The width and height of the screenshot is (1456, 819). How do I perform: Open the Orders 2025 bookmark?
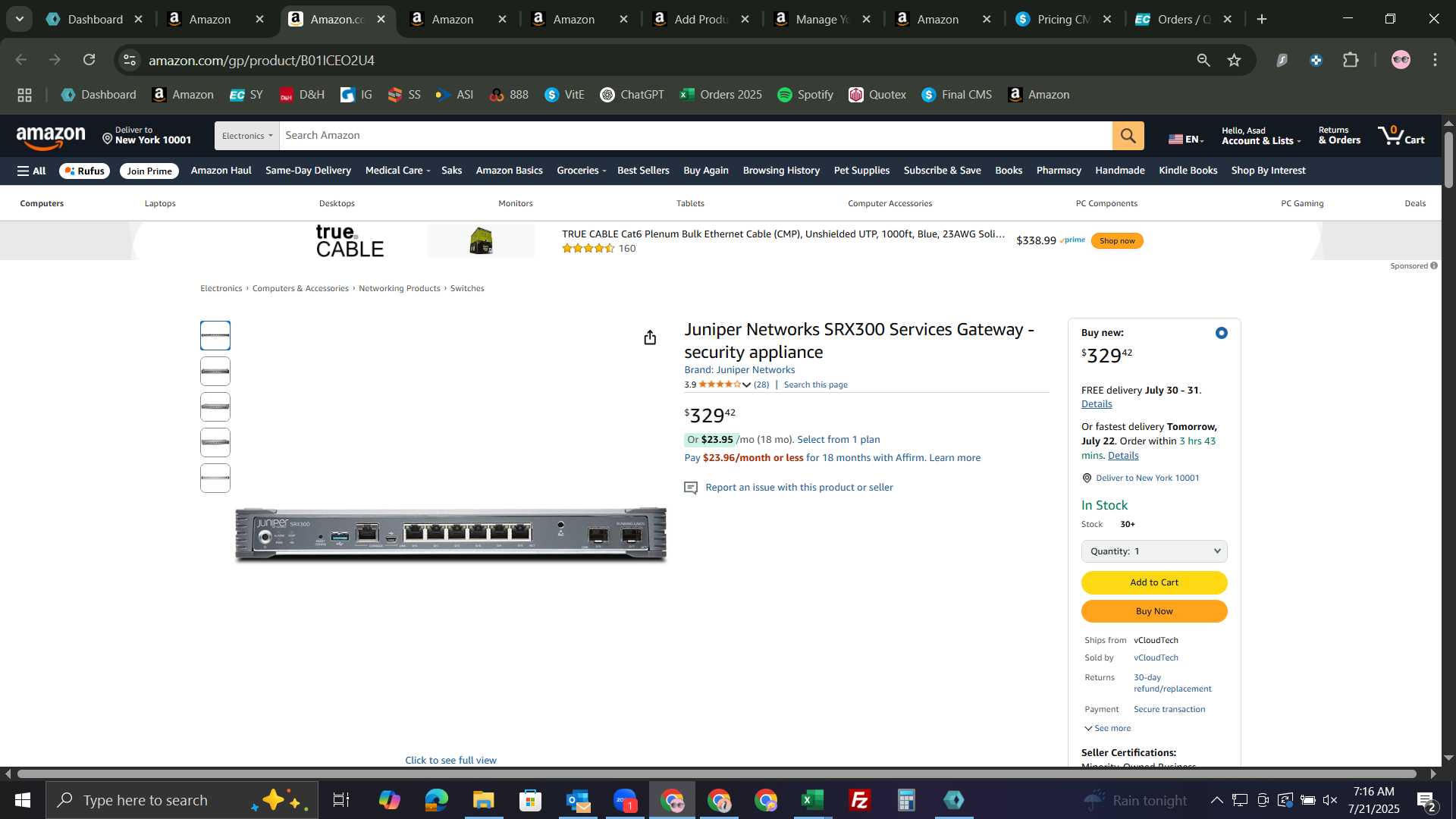tap(721, 95)
